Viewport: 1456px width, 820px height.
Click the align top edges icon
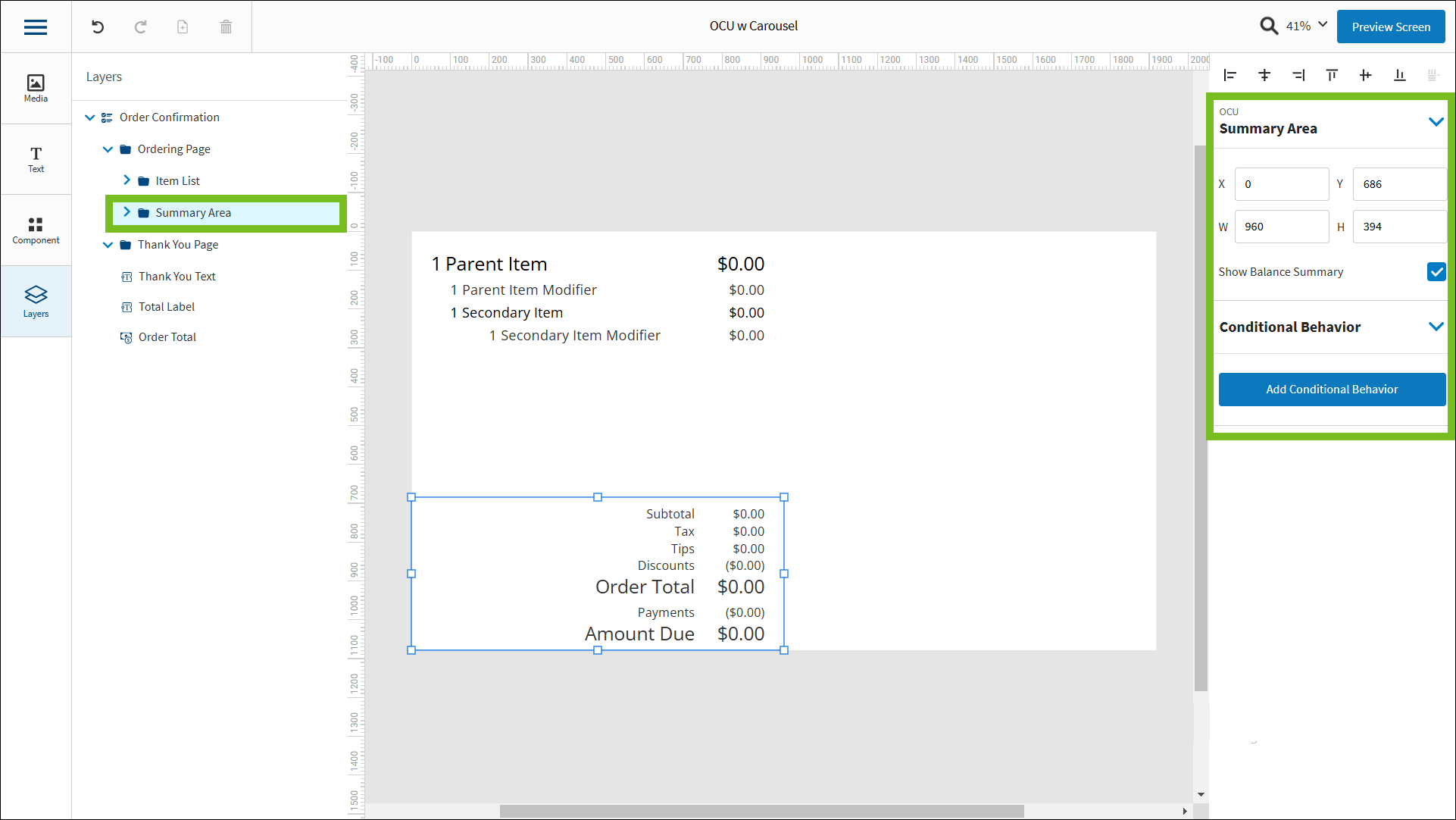[x=1332, y=75]
